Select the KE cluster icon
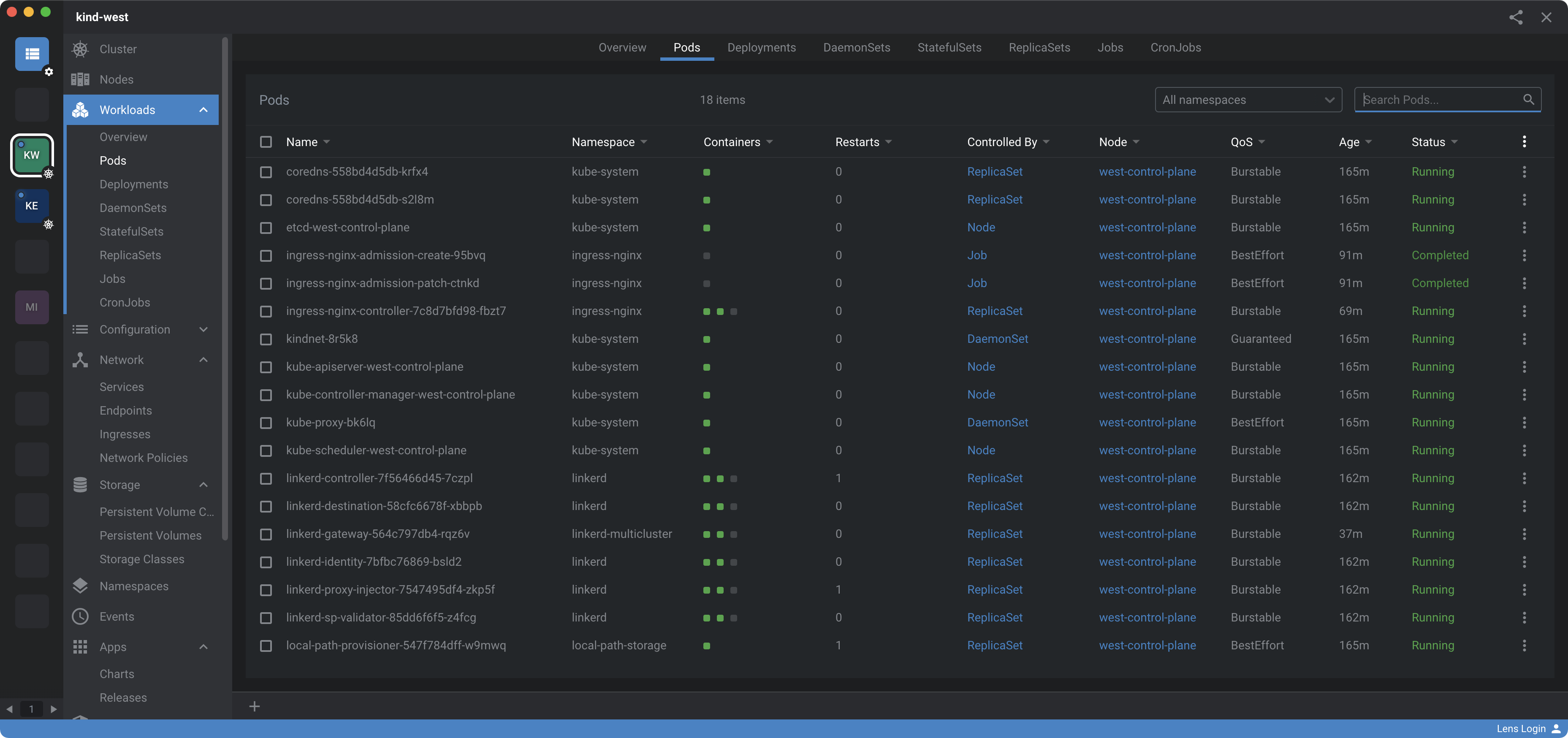 [x=32, y=206]
